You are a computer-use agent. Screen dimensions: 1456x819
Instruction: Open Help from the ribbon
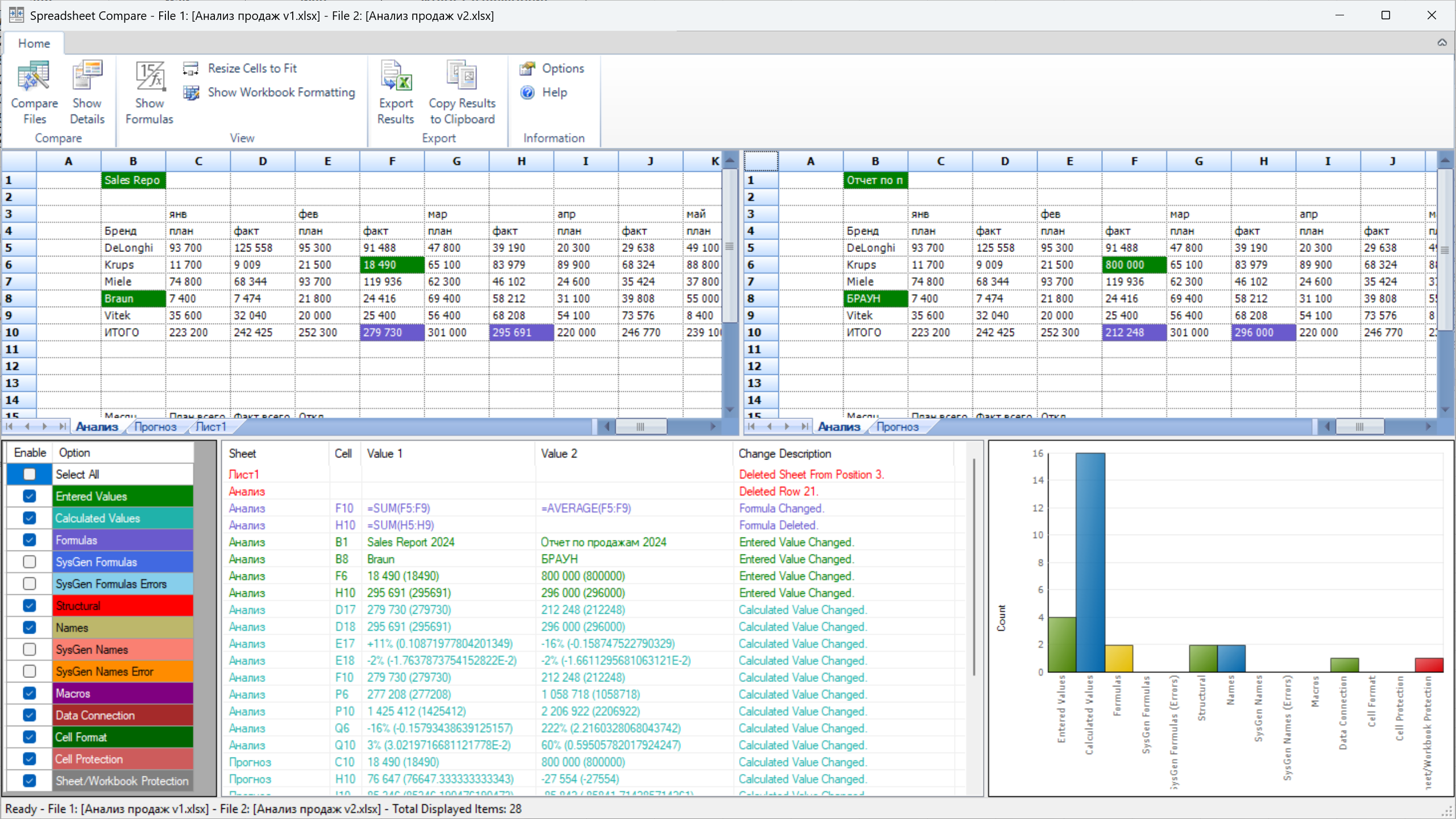(544, 92)
